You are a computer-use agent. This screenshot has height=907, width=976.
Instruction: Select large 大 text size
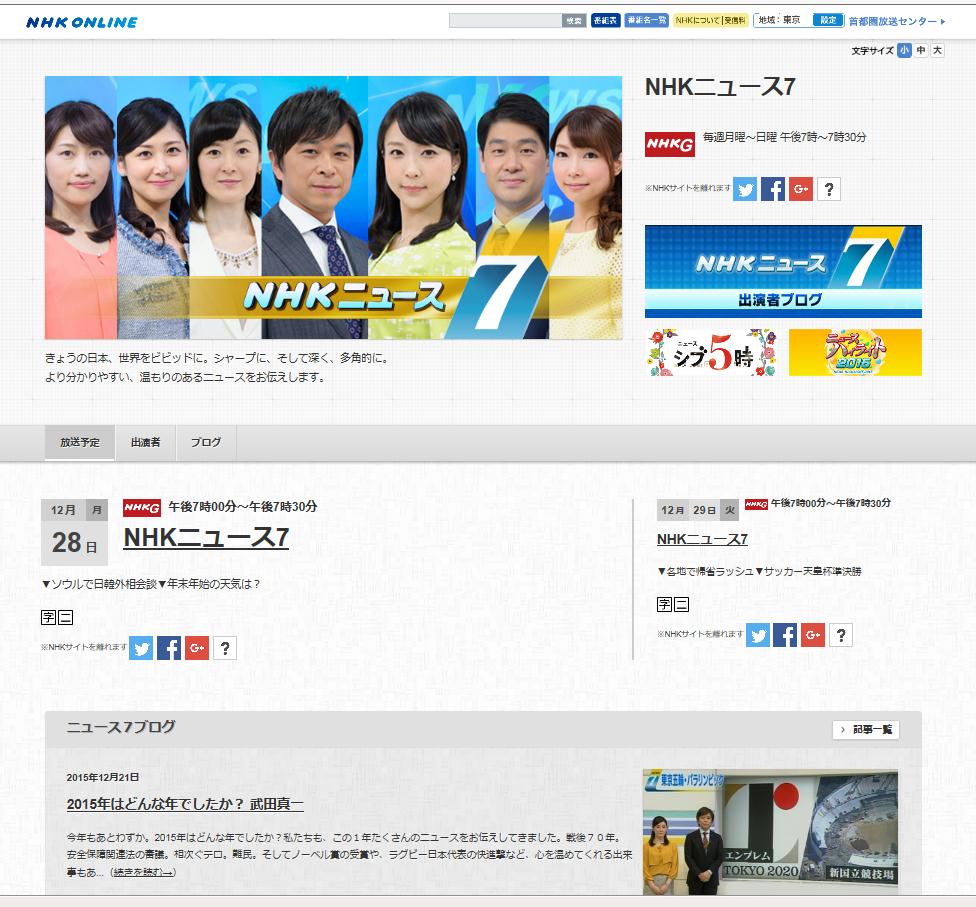(937, 50)
